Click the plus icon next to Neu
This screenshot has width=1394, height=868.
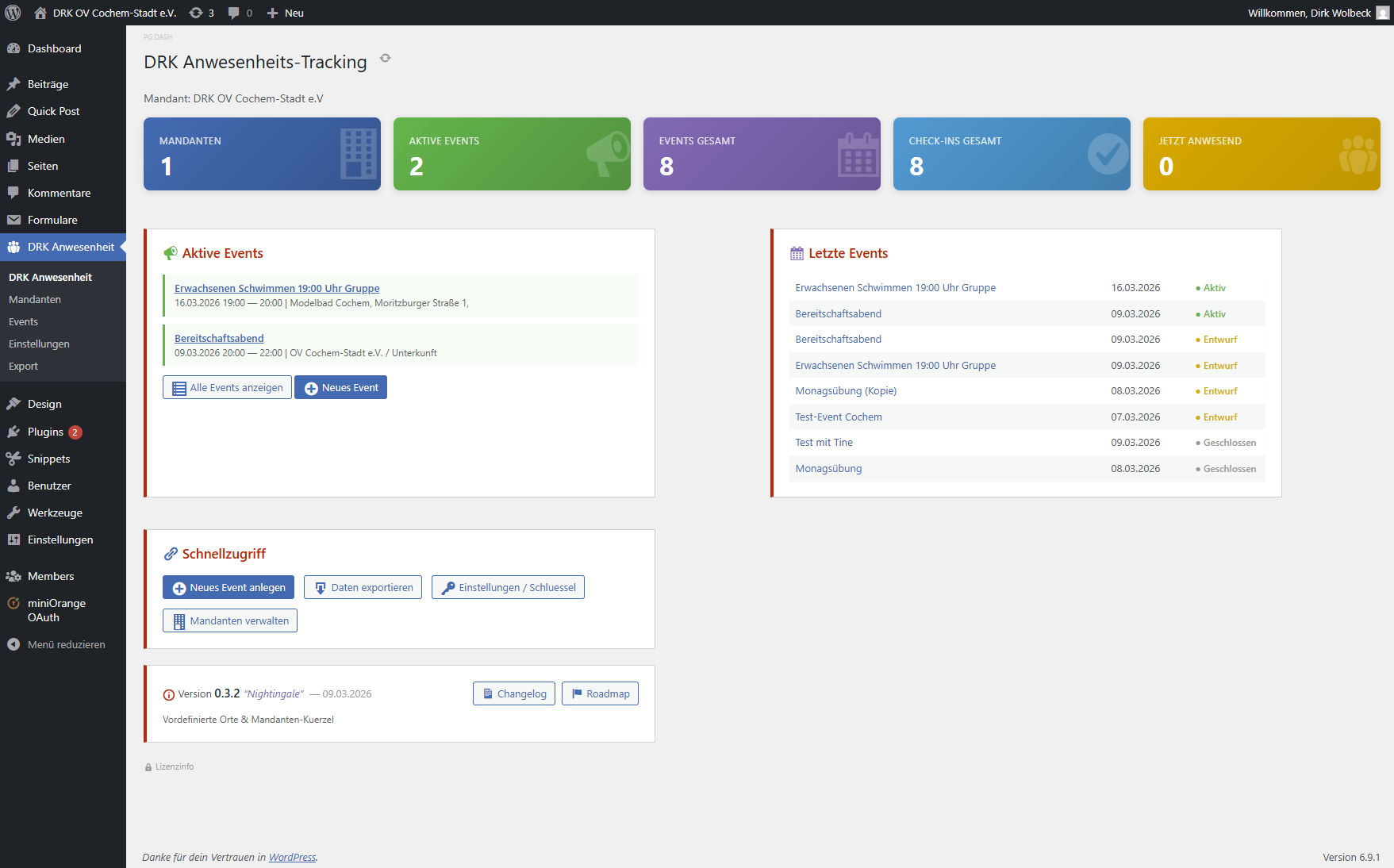[272, 13]
